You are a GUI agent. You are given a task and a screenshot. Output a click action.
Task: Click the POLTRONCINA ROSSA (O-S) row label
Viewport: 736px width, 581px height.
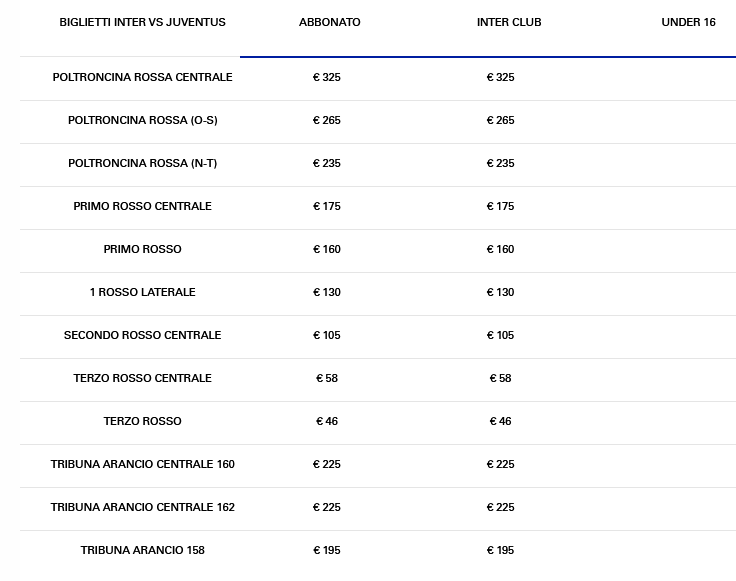coord(142,120)
